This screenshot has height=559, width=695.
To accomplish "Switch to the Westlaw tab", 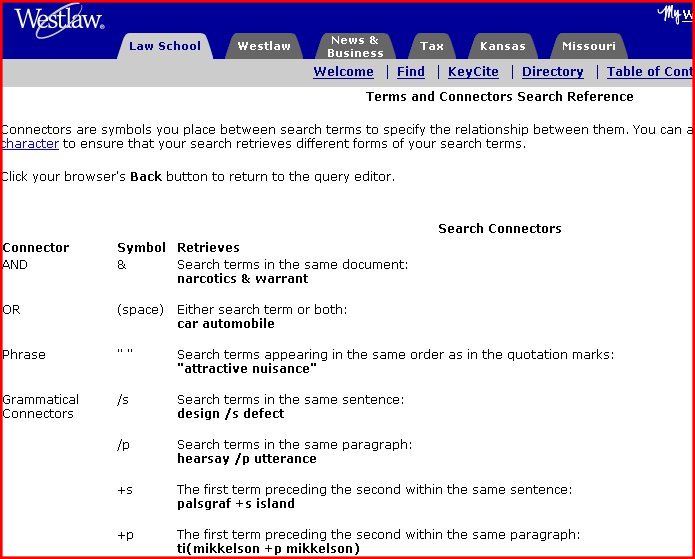I will (x=264, y=46).
